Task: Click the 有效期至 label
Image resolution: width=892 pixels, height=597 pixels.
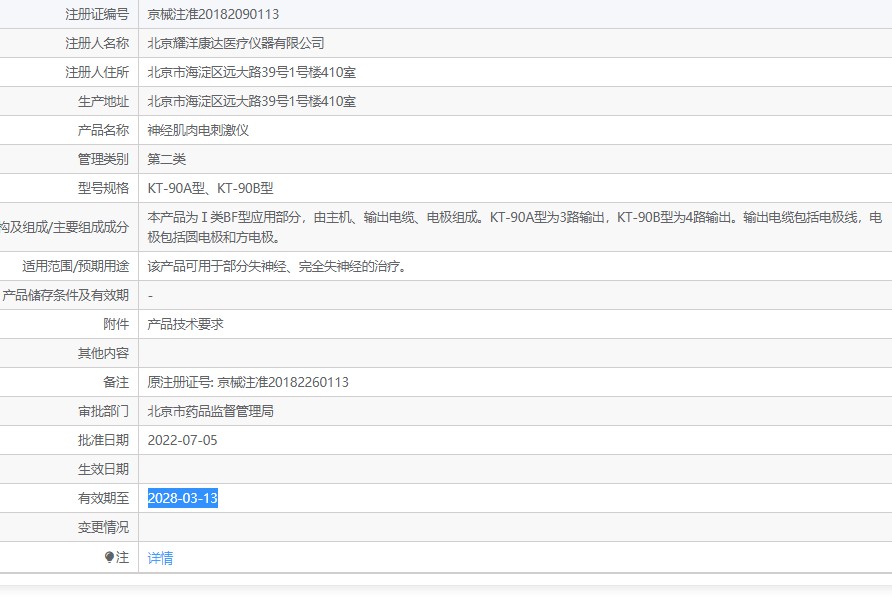Action: (104, 499)
